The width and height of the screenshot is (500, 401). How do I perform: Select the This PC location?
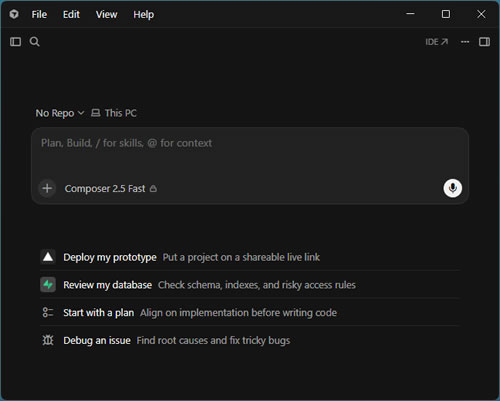(114, 113)
